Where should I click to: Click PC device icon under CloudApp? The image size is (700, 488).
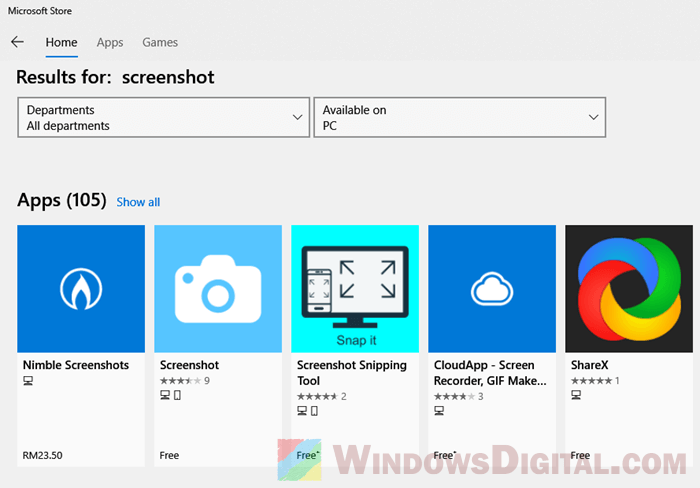point(439,411)
